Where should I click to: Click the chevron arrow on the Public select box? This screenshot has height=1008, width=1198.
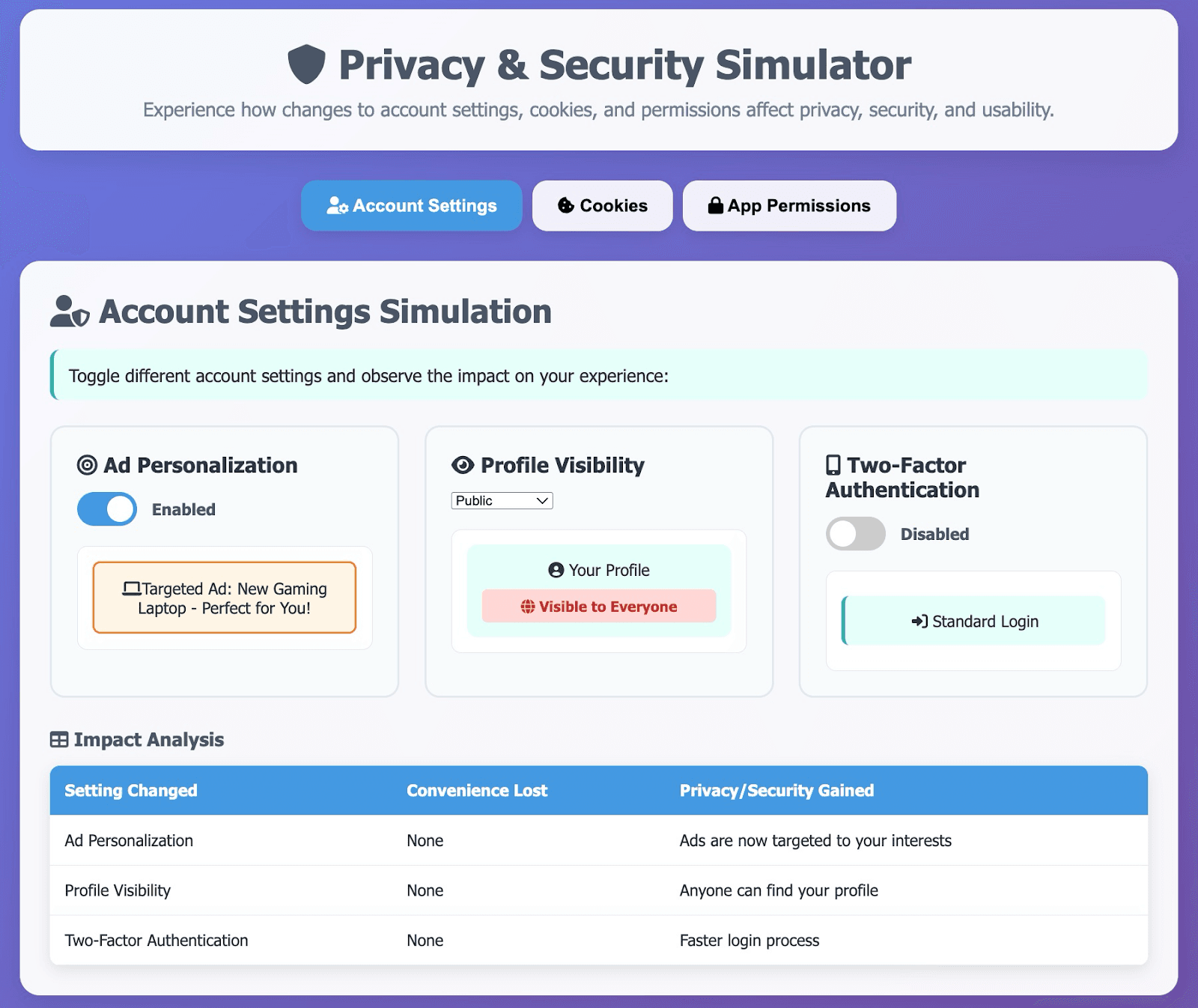[x=543, y=500]
